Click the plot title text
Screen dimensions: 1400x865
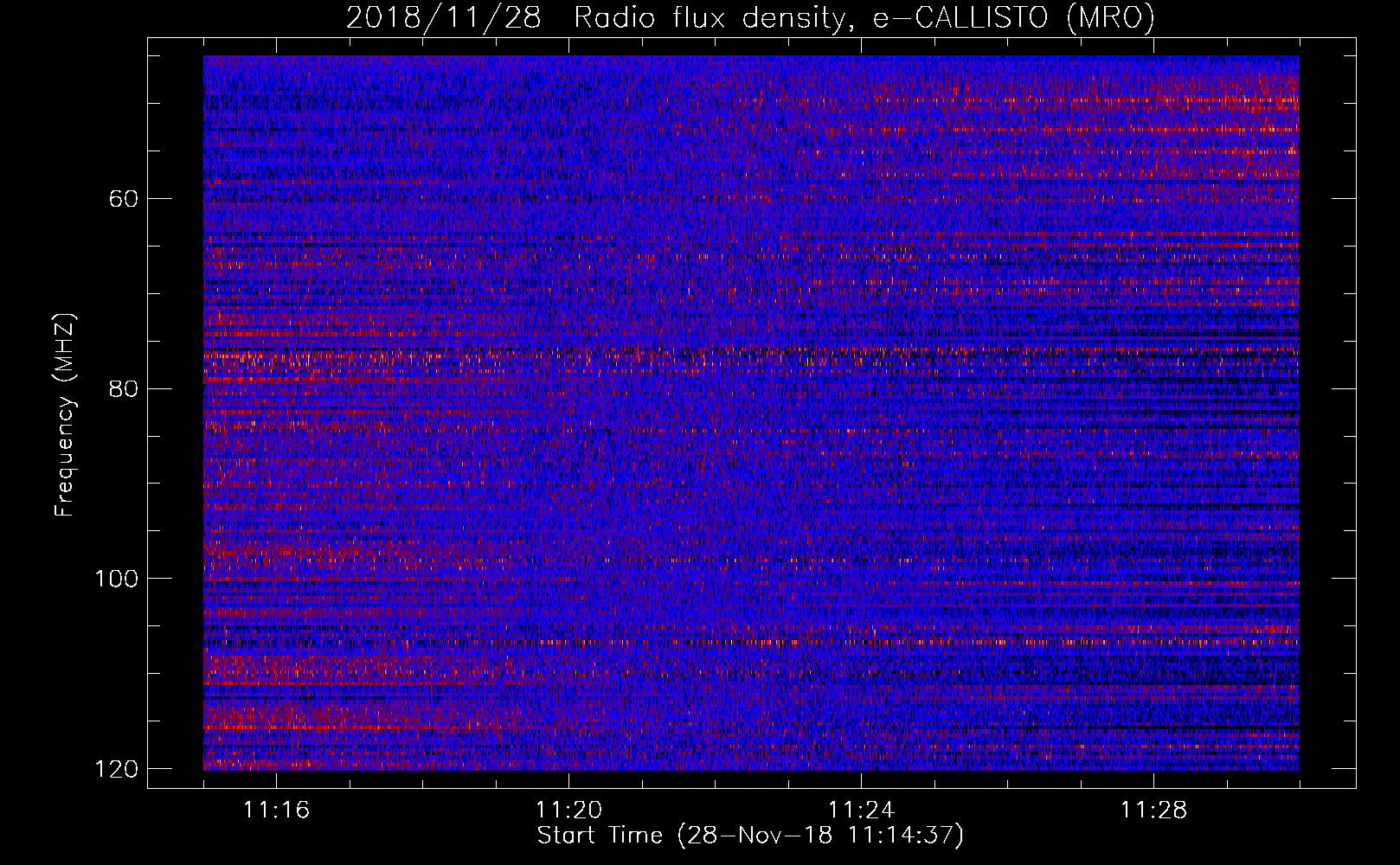click(x=750, y=18)
